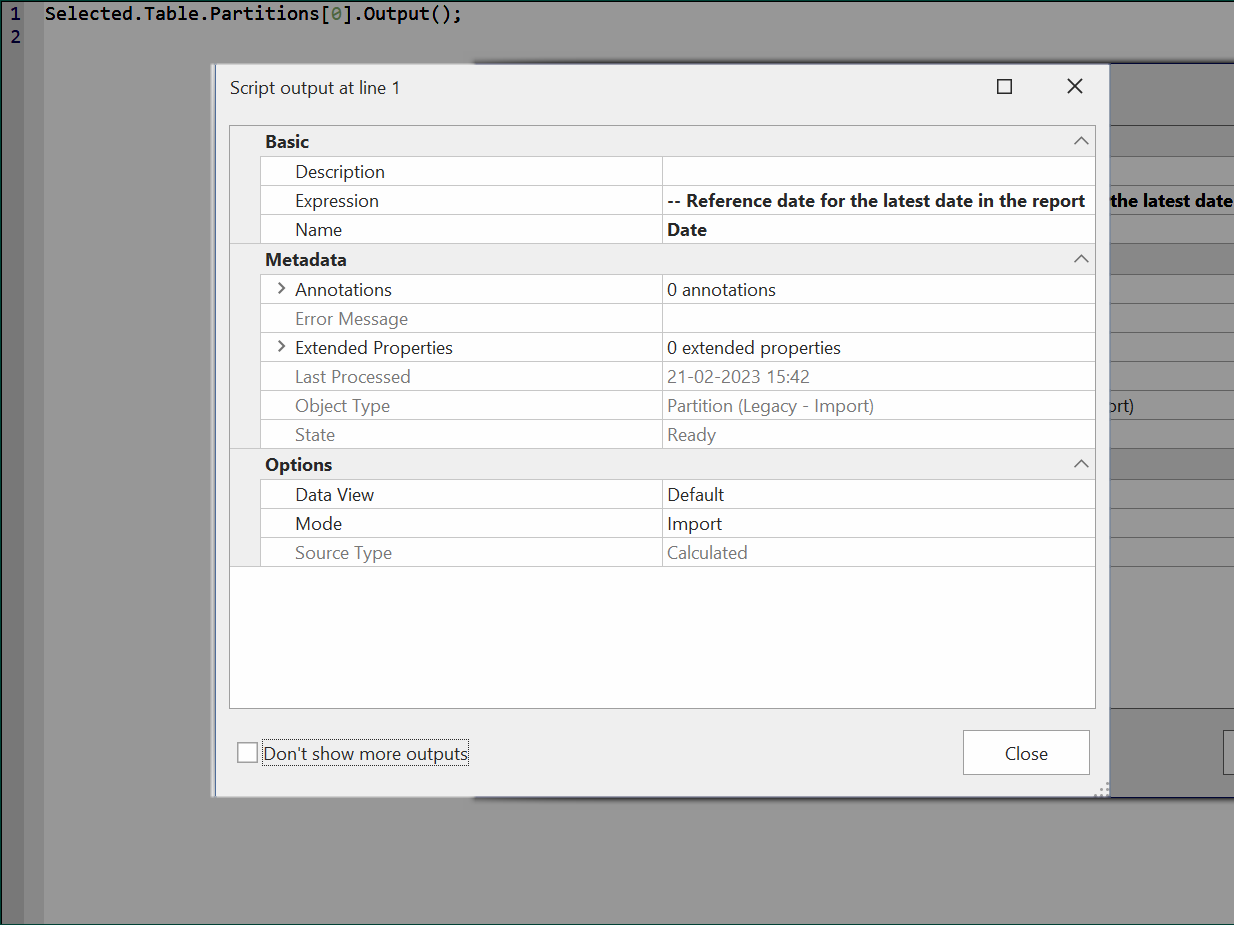Expand the Extended Properties entry
Image resolution: width=1234 pixels, height=925 pixels.
click(280, 347)
